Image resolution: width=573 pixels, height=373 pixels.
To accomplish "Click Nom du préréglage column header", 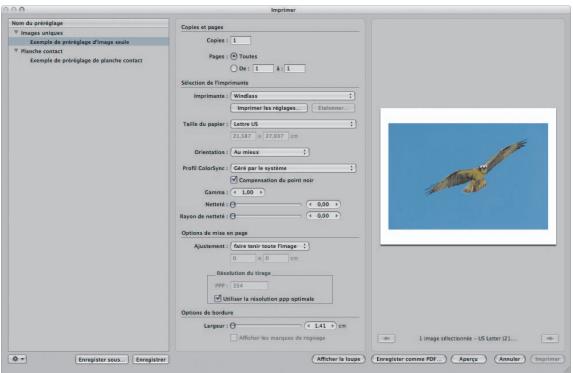I will click(x=89, y=23).
